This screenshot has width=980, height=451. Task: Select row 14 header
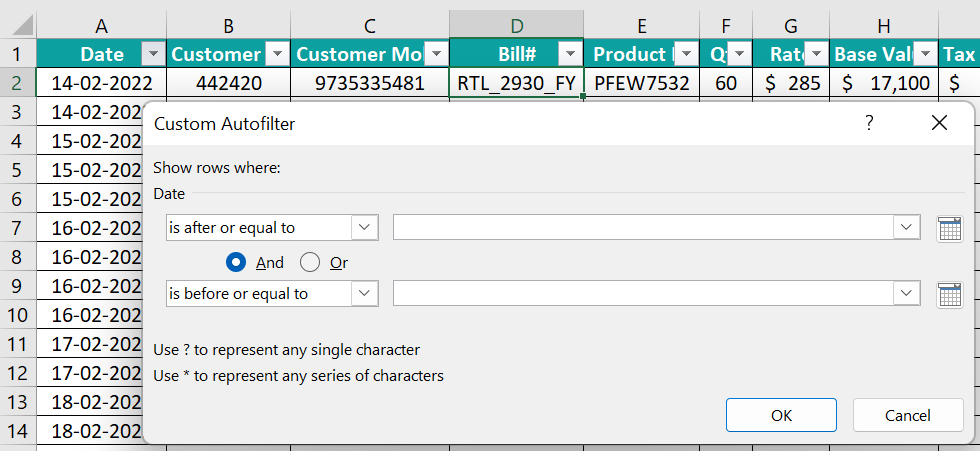[18, 432]
